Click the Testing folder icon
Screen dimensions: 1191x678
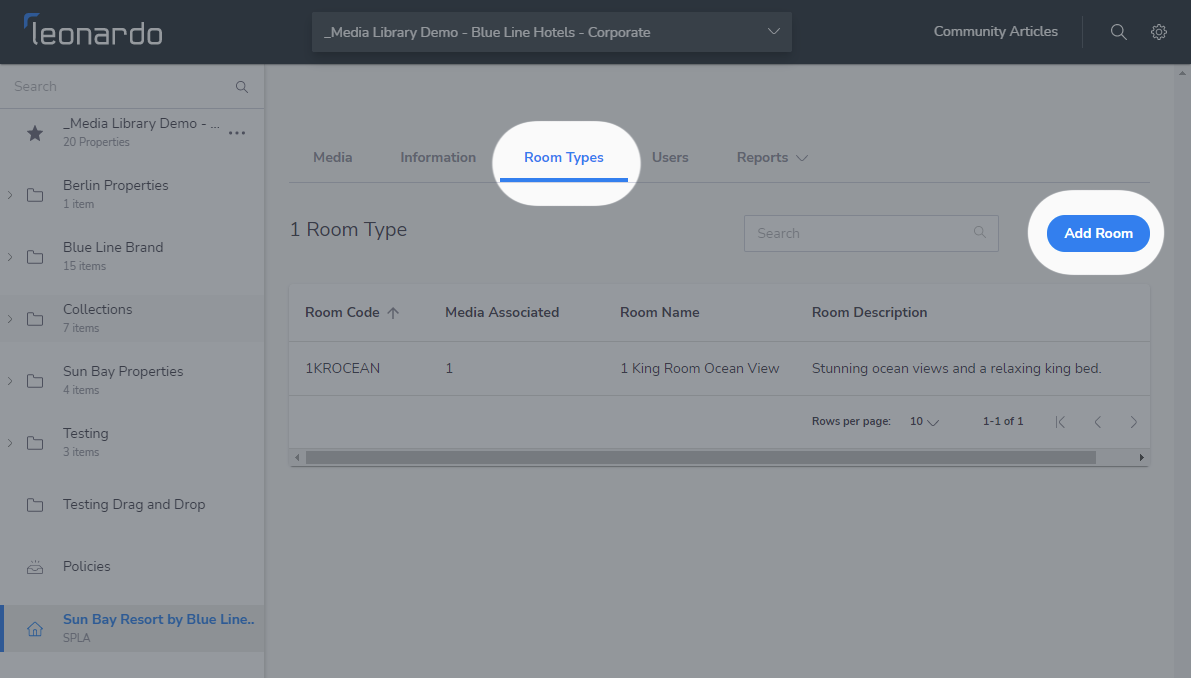click(x=35, y=443)
